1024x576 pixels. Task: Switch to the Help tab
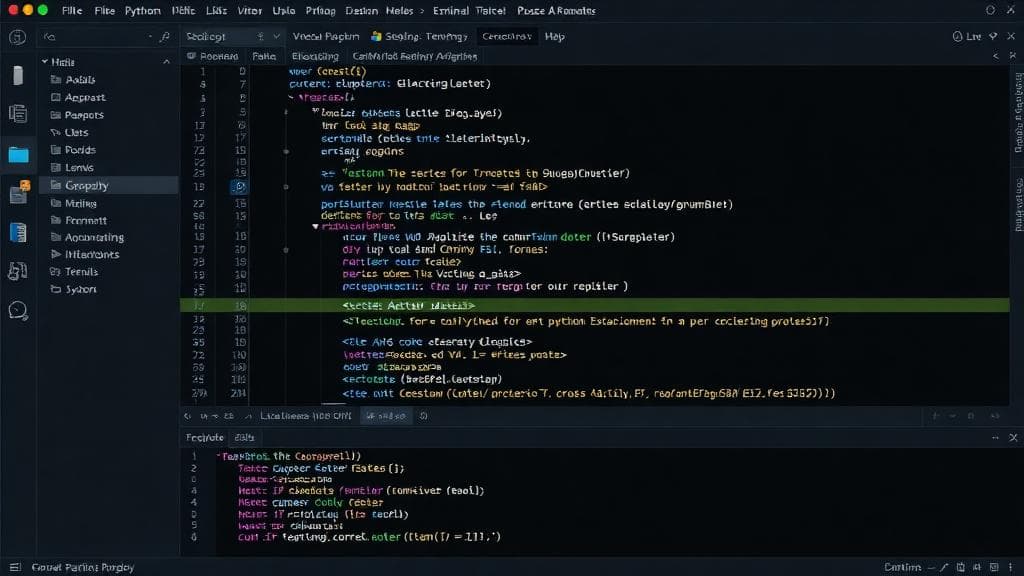click(x=554, y=37)
